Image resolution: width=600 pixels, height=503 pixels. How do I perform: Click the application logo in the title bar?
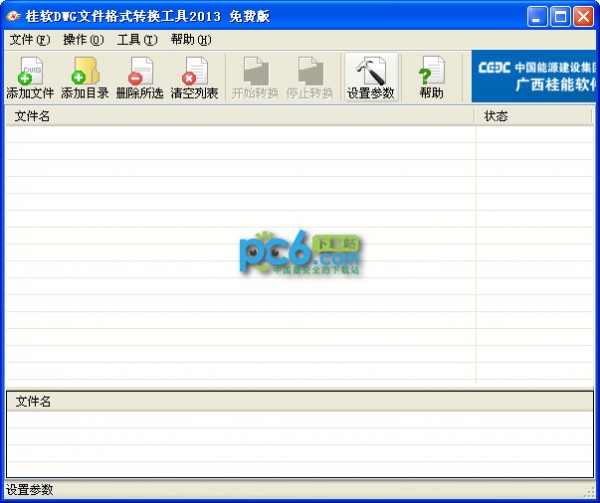click(13, 16)
